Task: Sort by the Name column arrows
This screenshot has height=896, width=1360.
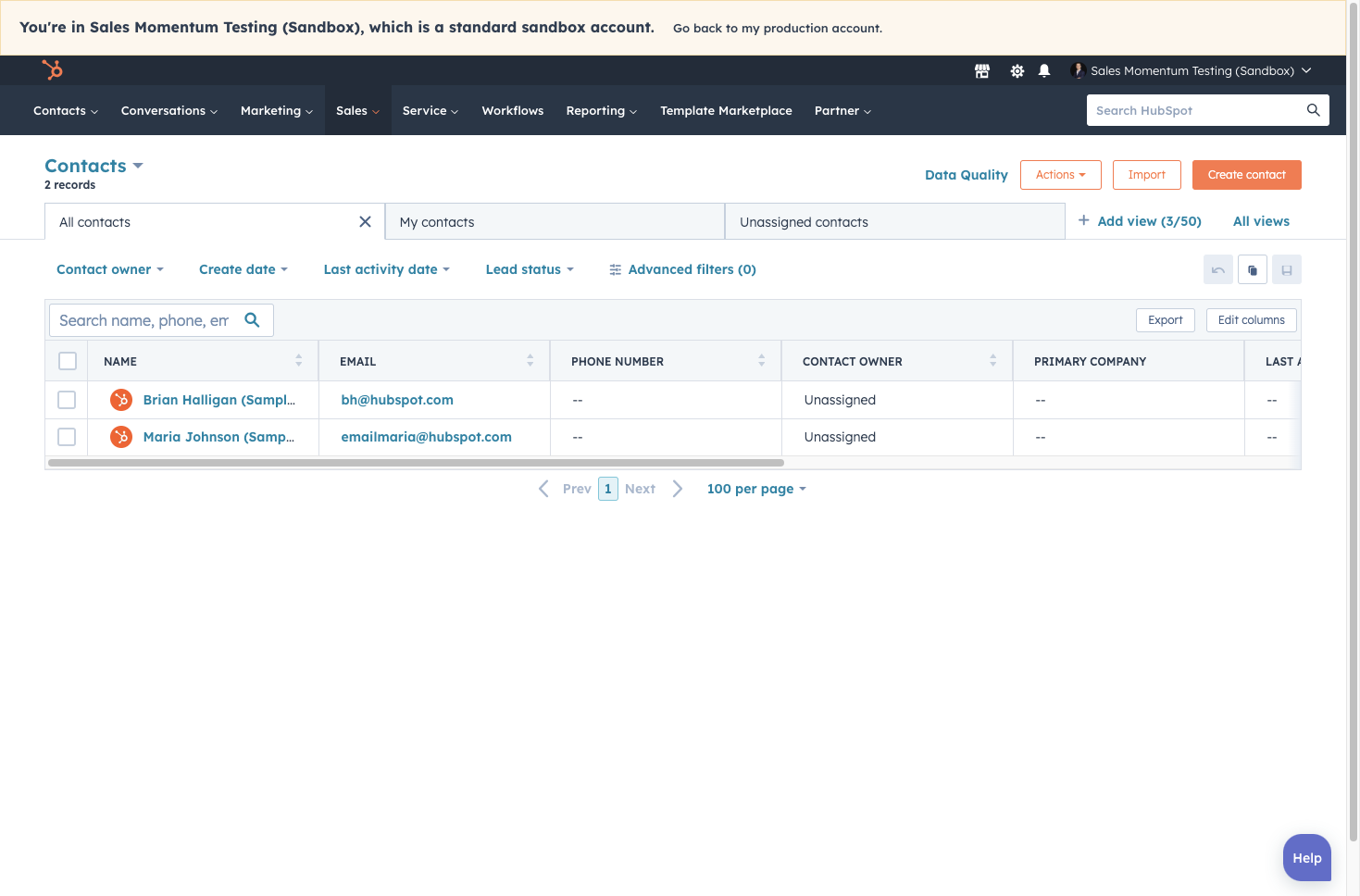Action: point(298,361)
